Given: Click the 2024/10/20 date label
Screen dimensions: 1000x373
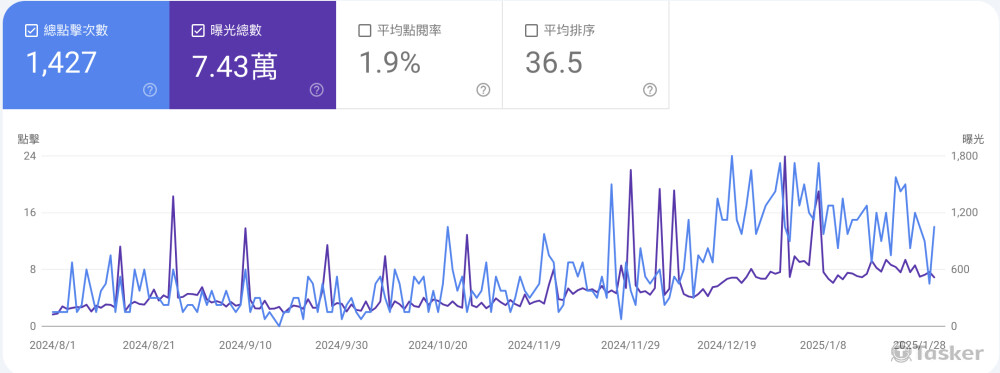Looking at the screenshot, I should click(x=438, y=345).
